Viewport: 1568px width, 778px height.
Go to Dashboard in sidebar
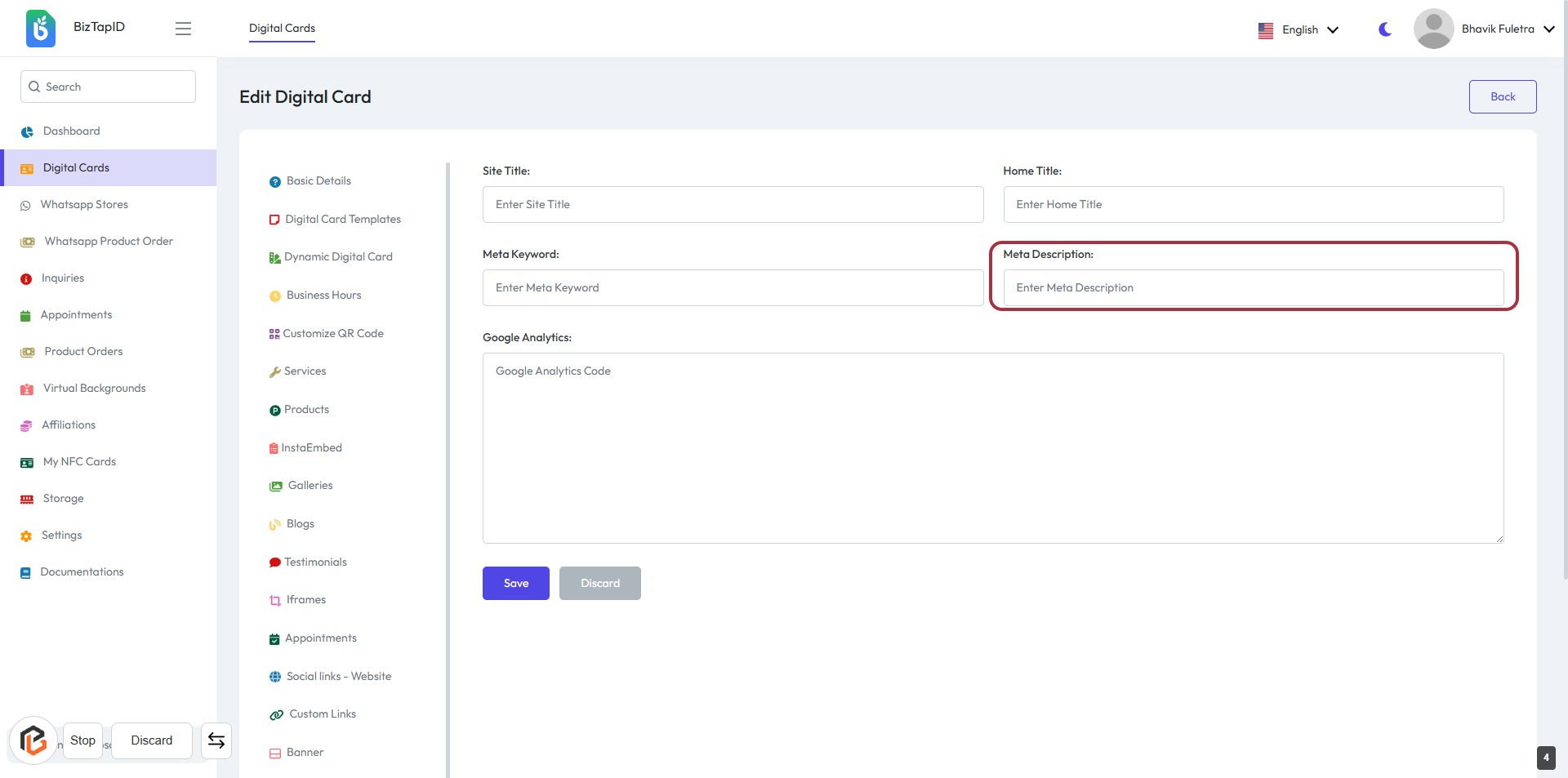click(x=71, y=131)
